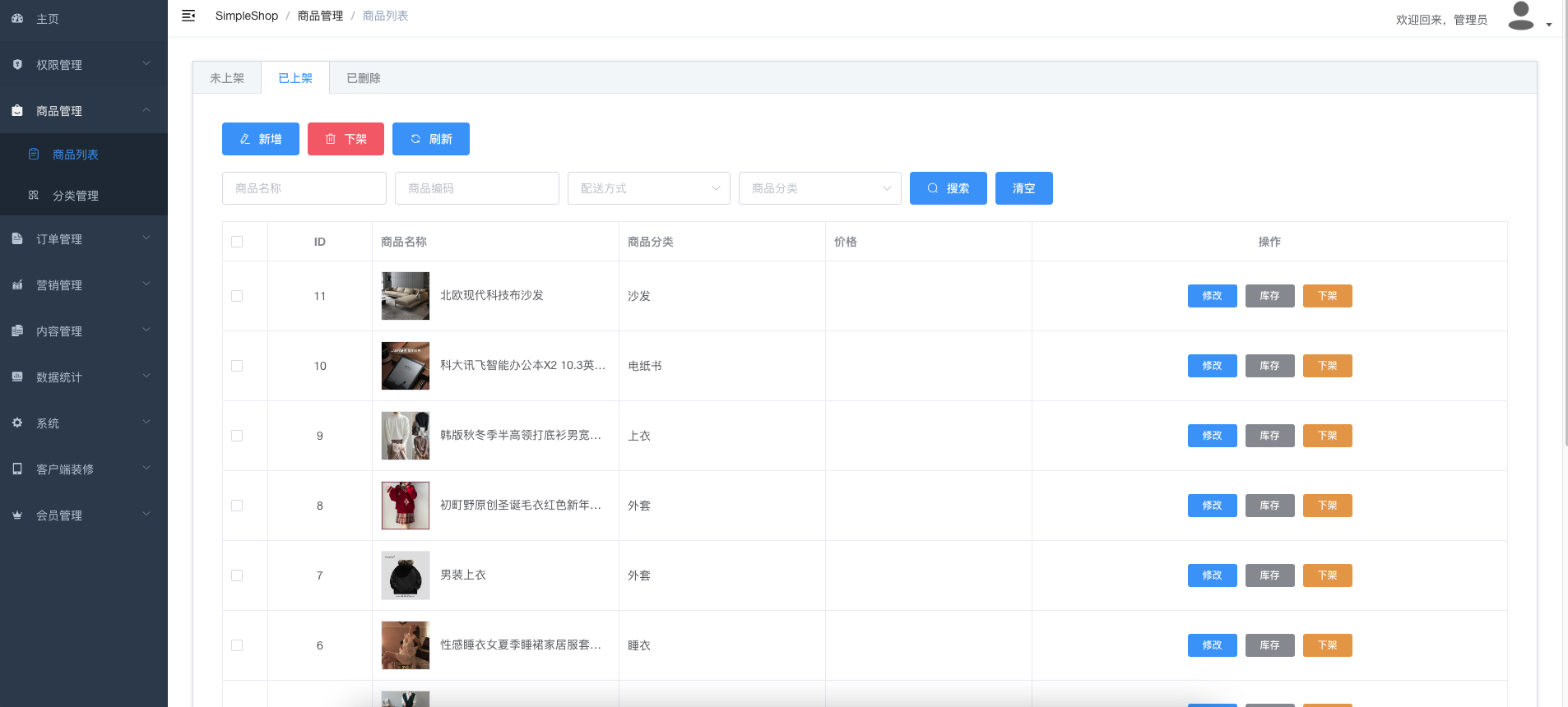
Task: Click the pencil icon in 新增 button
Action: 245,139
